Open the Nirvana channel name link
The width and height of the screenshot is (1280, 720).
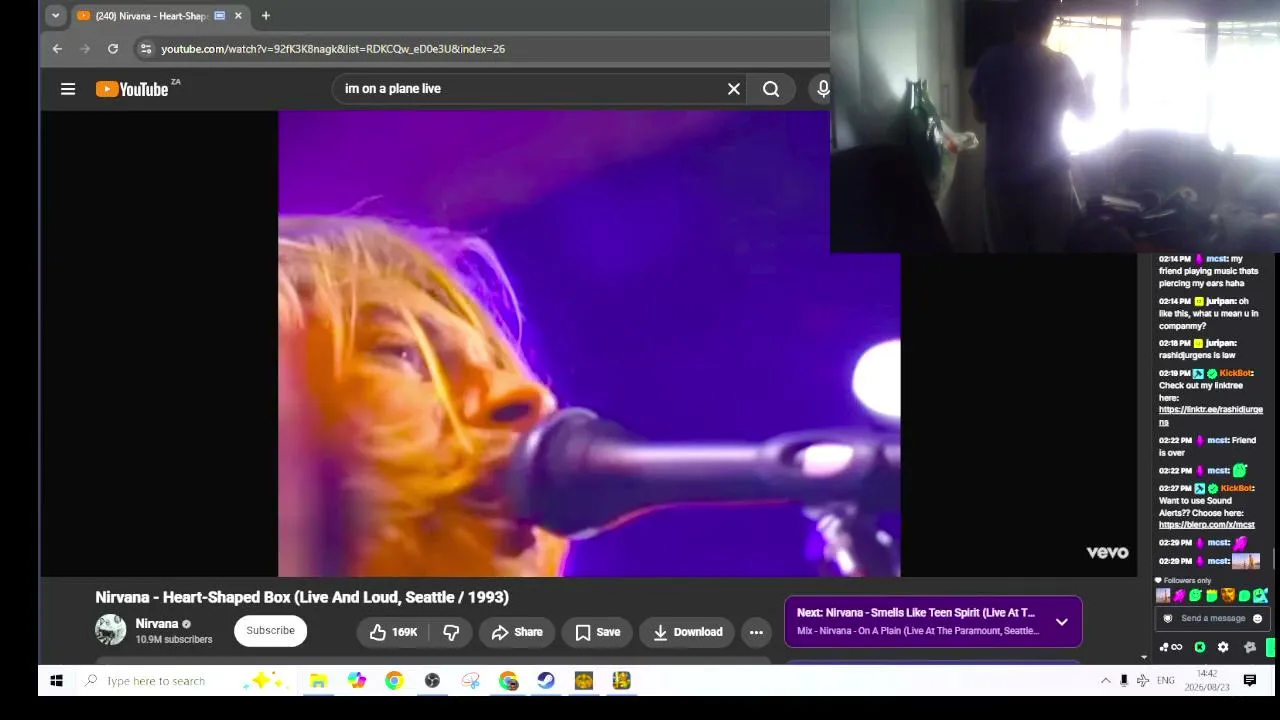(x=157, y=624)
